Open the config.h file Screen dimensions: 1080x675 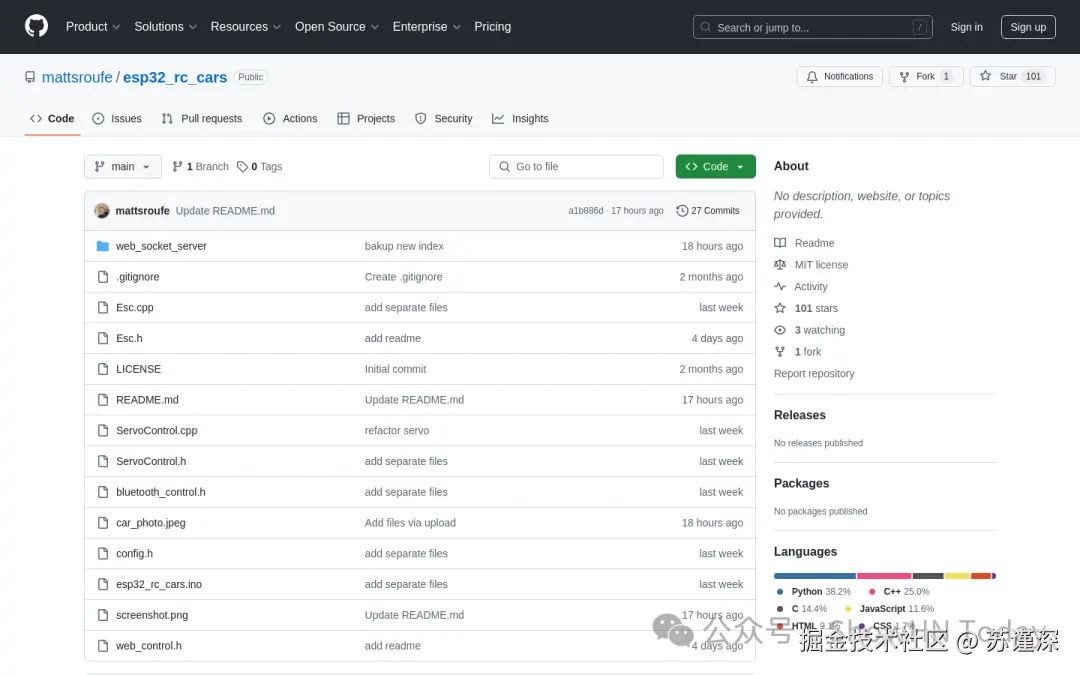click(x=134, y=554)
